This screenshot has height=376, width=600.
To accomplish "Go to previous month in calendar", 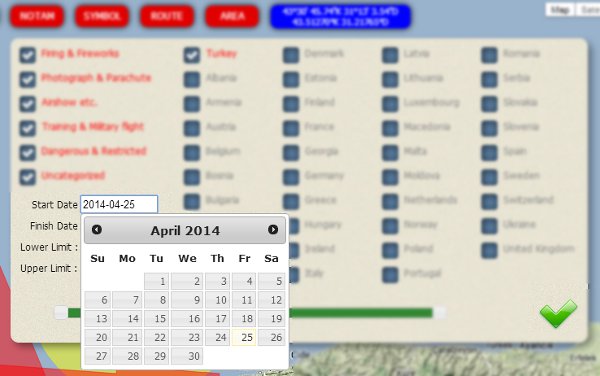I will point(96,230).
